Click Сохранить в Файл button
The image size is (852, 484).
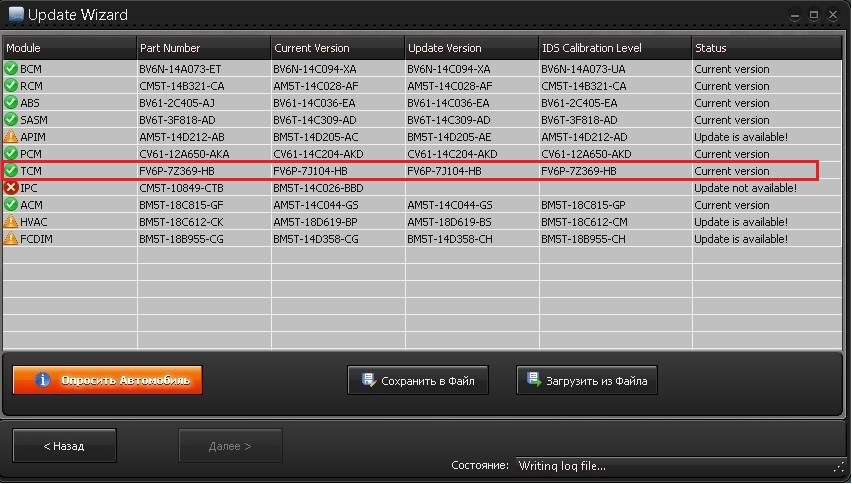pyautogui.click(x=418, y=380)
